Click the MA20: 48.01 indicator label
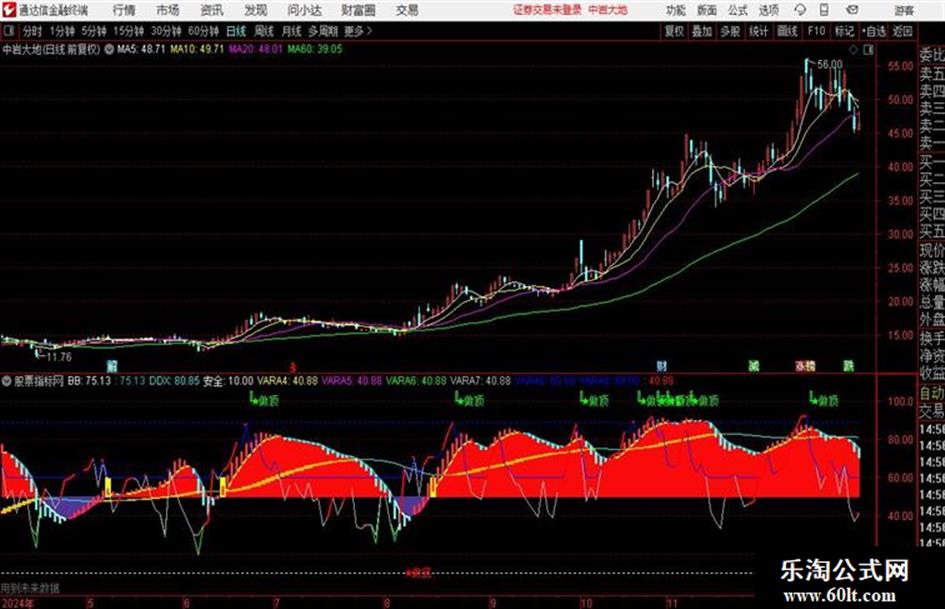Image resolution: width=945 pixels, height=609 pixels. click(256, 49)
